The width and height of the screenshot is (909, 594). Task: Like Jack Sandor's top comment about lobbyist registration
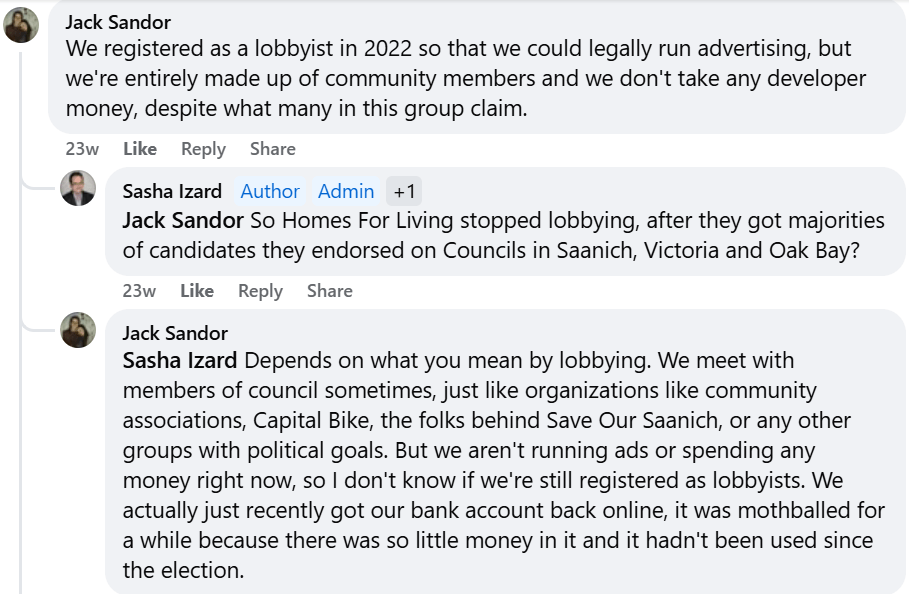click(140, 149)
